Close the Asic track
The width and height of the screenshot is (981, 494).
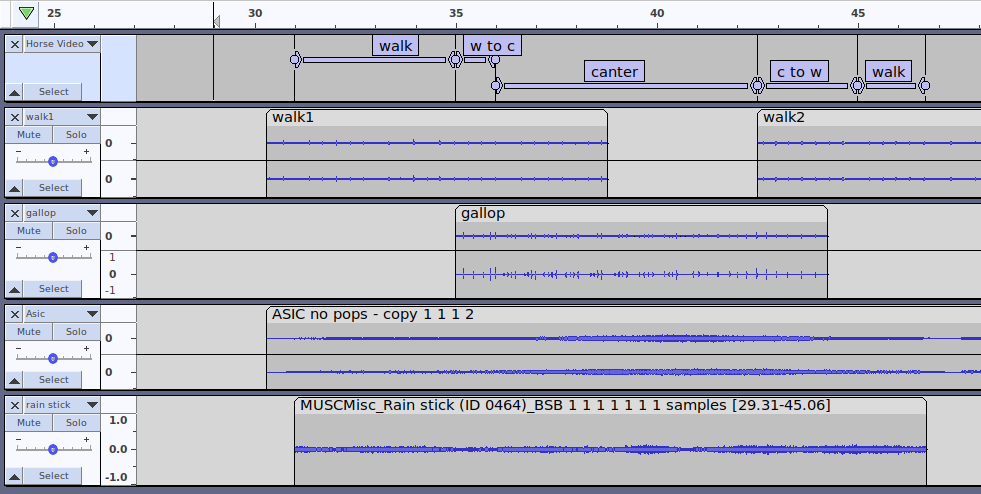click(15, 314)
